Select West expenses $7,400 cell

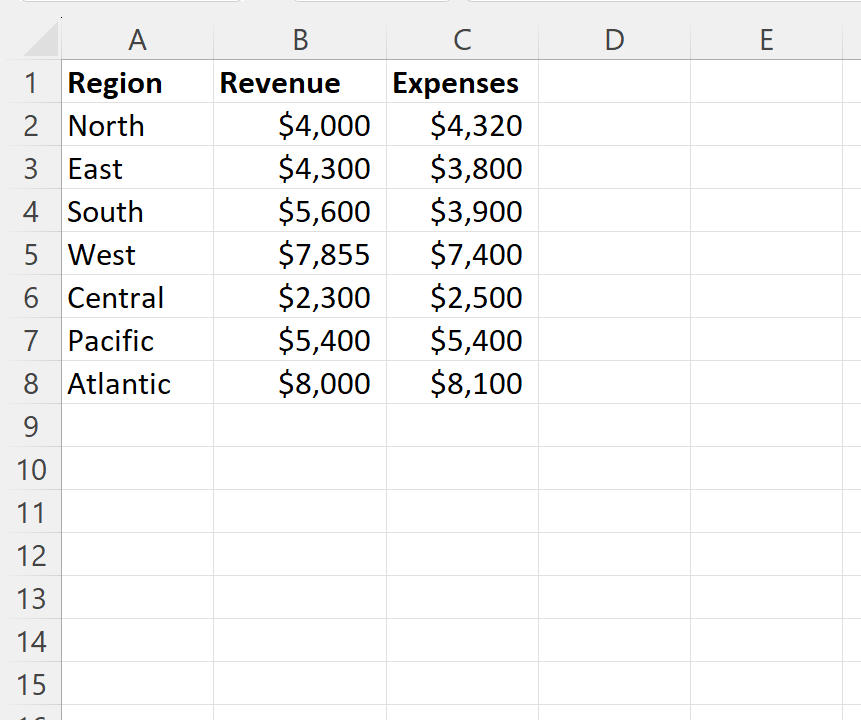462,253
